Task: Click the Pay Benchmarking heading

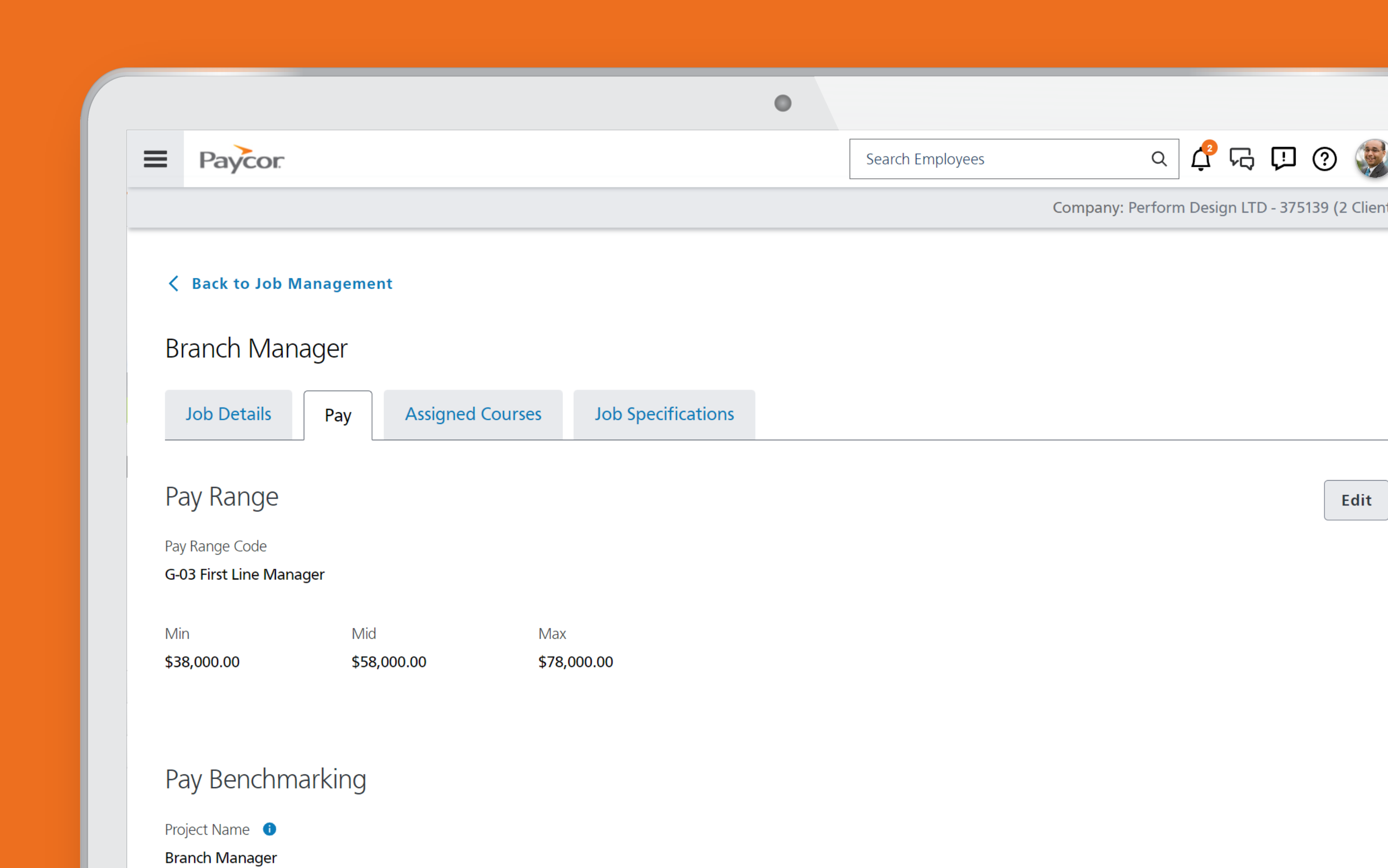Action: (x=266, y=780)
